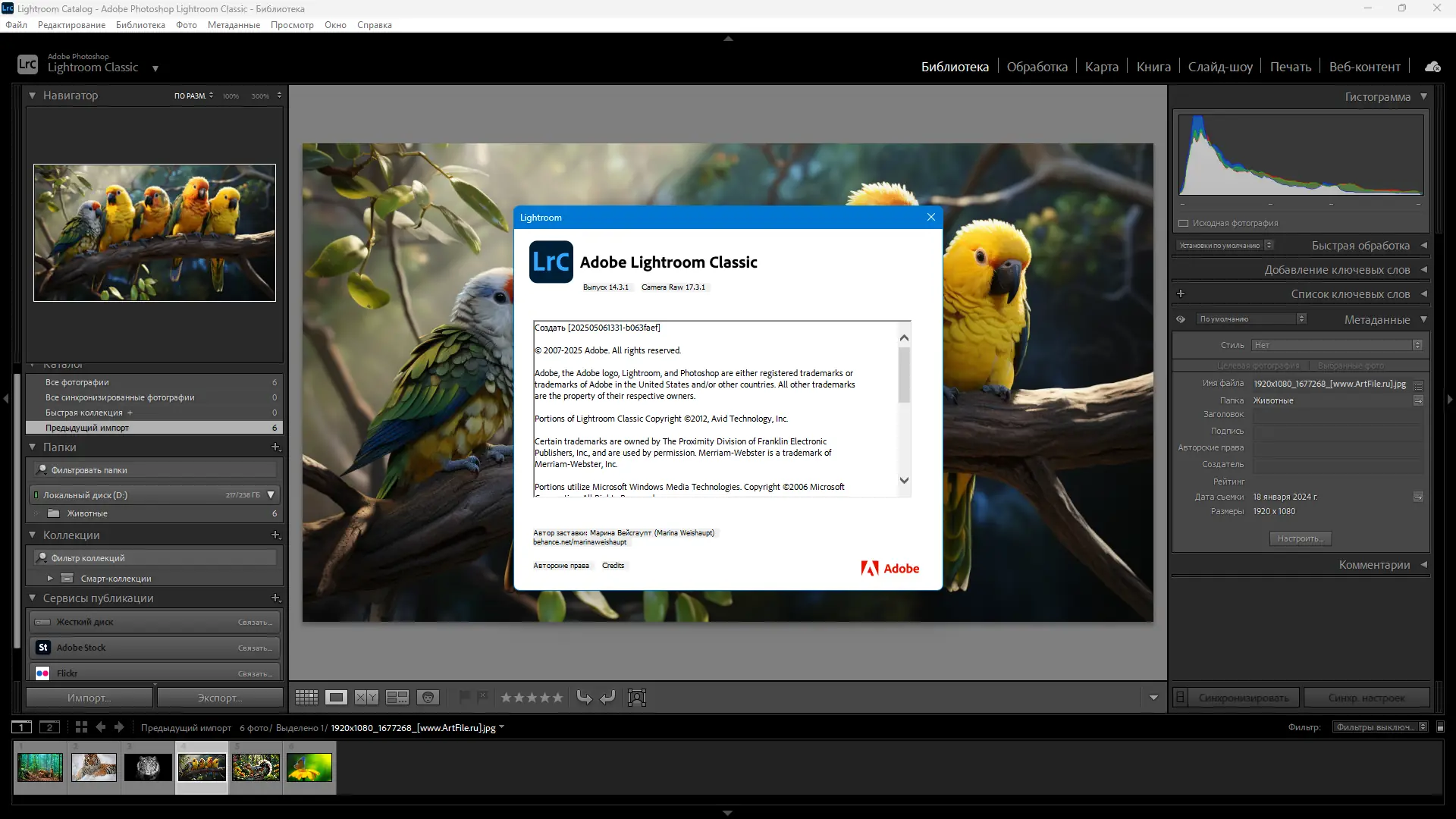Click the face region draw tool icon

click(637, 698)
